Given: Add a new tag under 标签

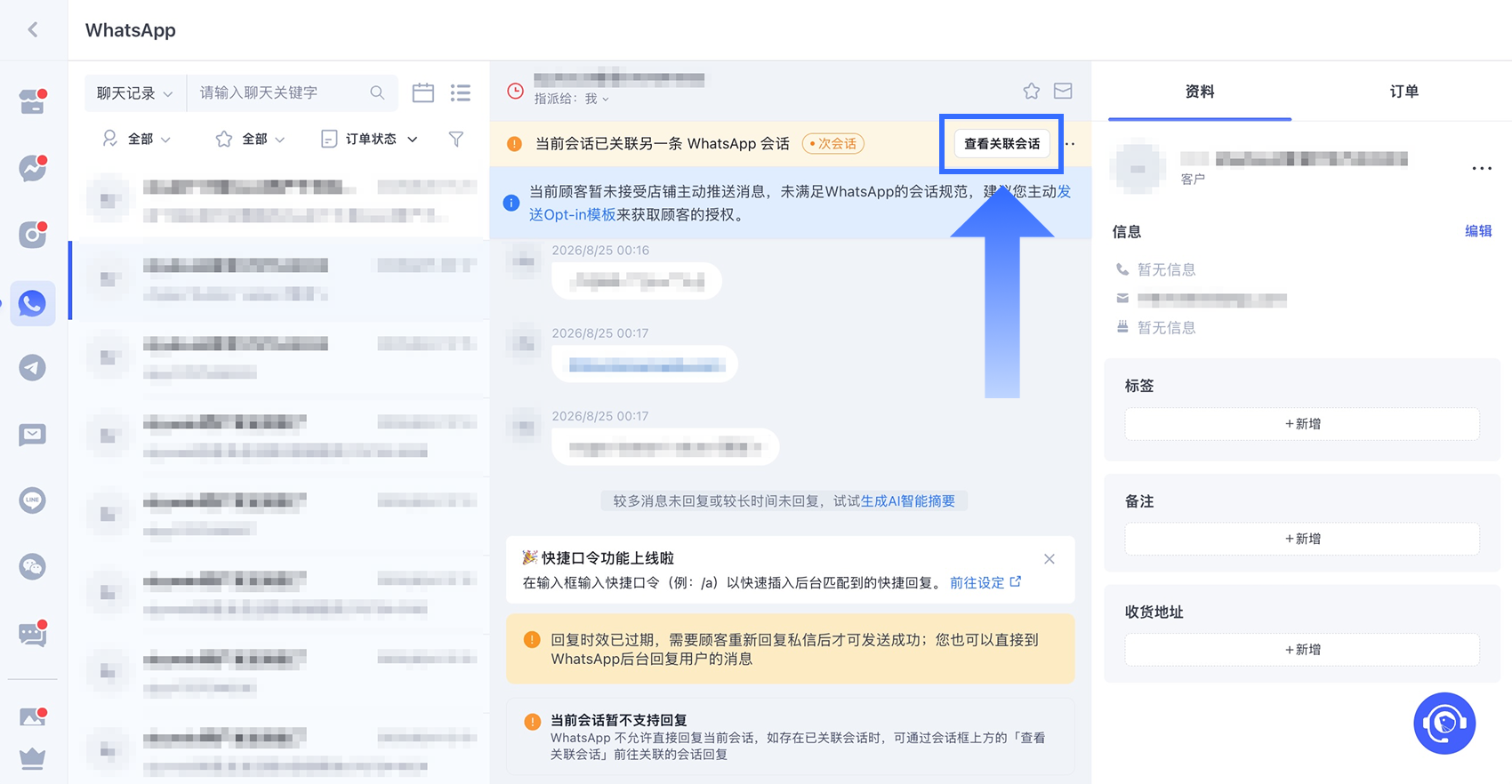Looking at the screenshot, I should [x=1302, y=424].
